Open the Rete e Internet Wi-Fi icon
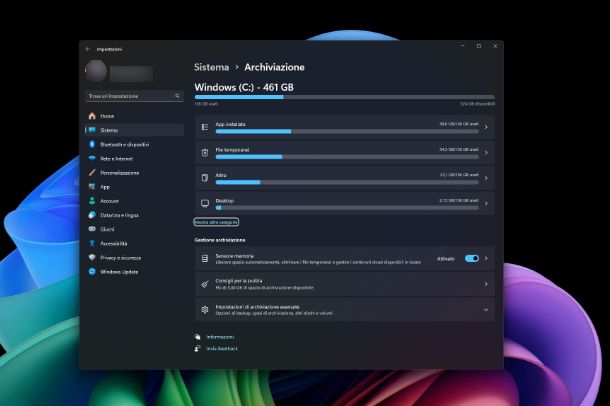Image resolution: width=610 pixels, height=406 pixels. click(92, 158)
